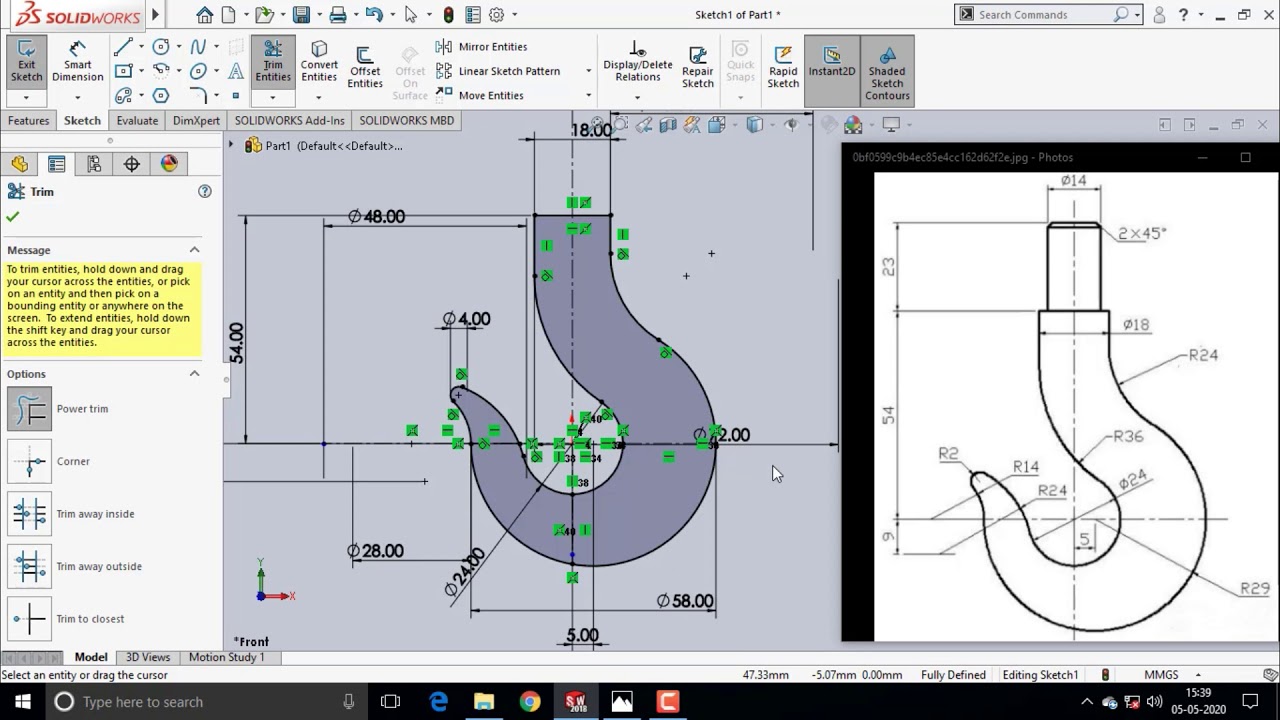Click the Offset Entities tool
This screenshot has height=720, width=1280.
click(x=365, y=68)
